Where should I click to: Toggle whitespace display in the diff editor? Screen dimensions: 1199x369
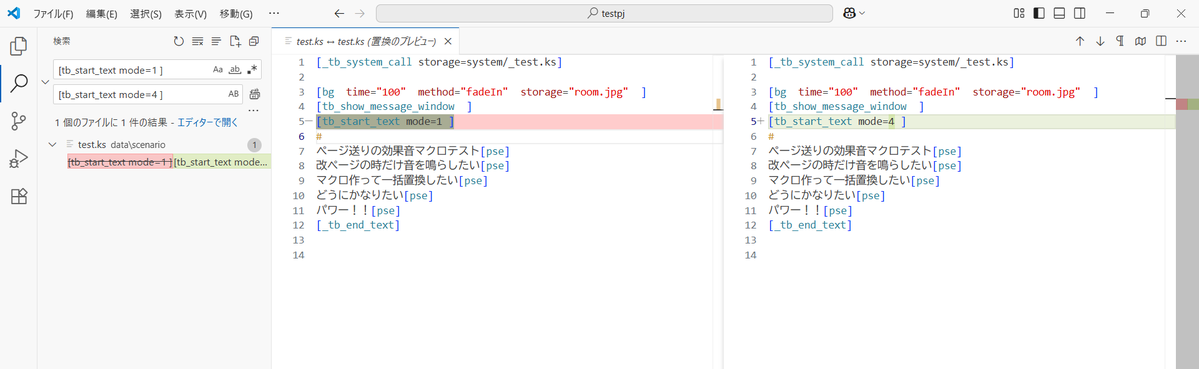pos(1120,41)
